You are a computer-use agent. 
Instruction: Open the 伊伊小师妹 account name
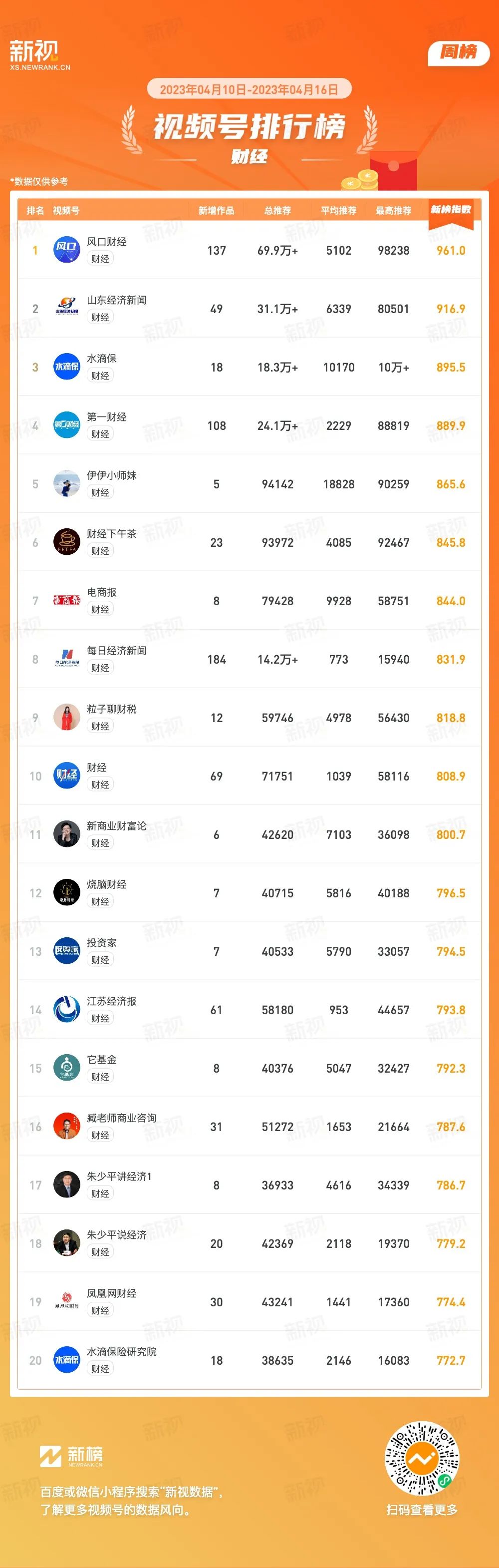(111, 475)
